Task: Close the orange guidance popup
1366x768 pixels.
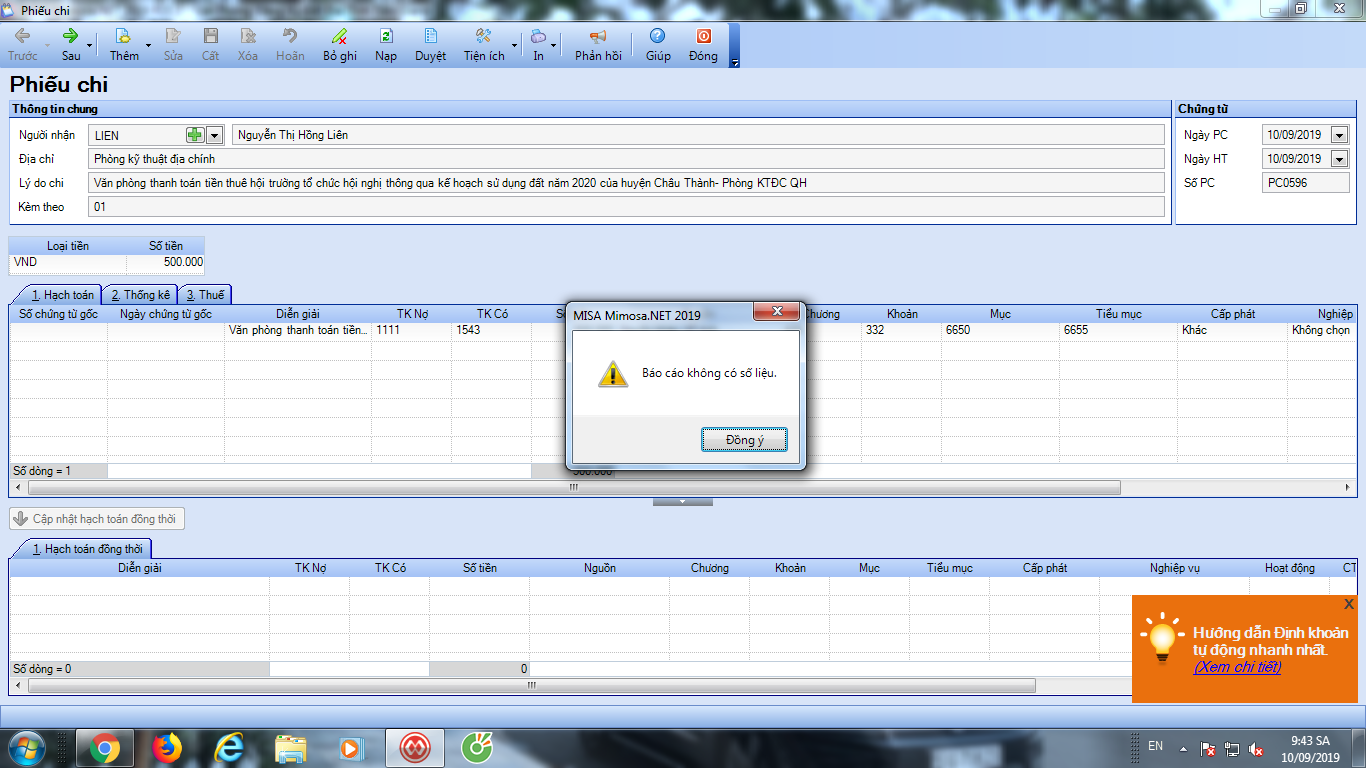Action: [1349, 604]
